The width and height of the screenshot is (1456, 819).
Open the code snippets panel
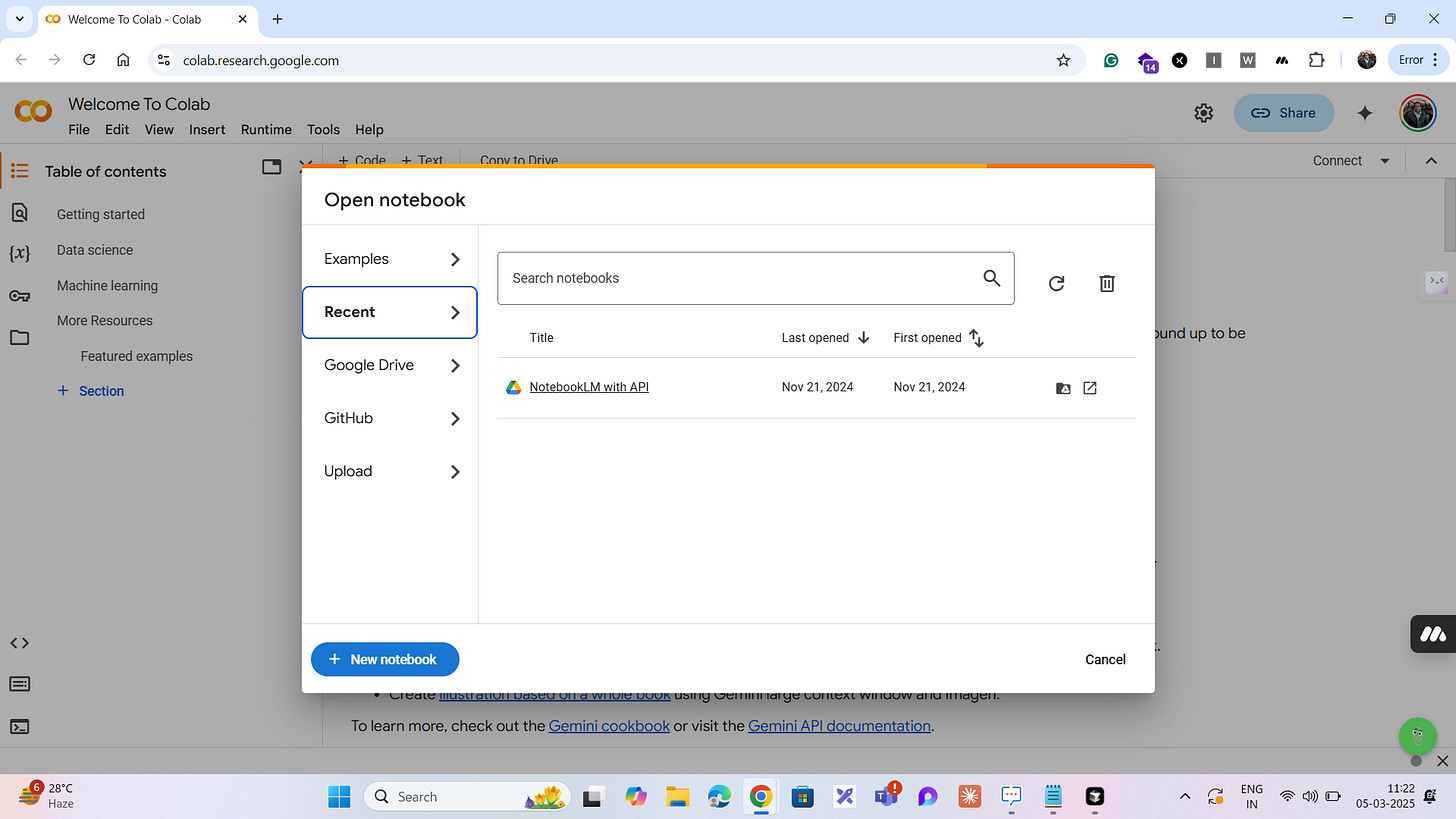tap(19, 643)
